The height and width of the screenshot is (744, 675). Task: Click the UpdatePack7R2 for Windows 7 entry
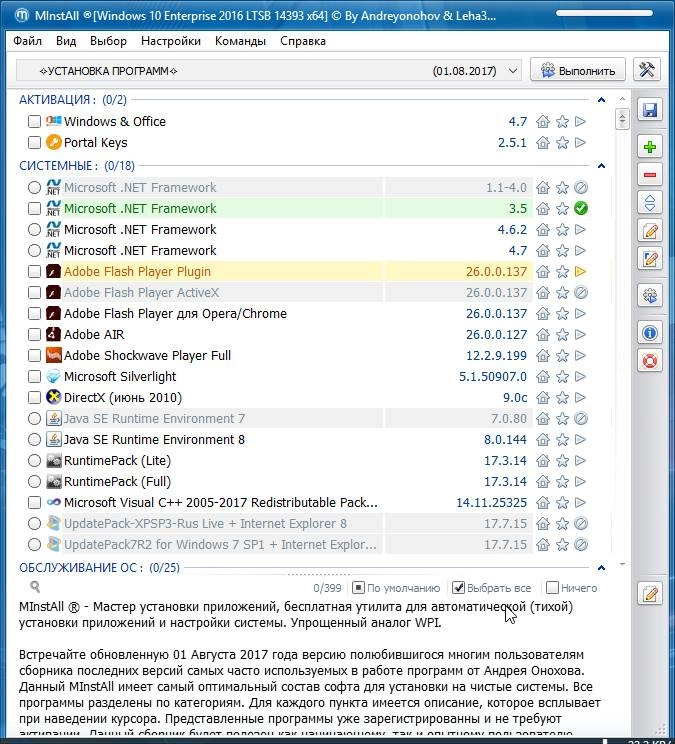220,545
